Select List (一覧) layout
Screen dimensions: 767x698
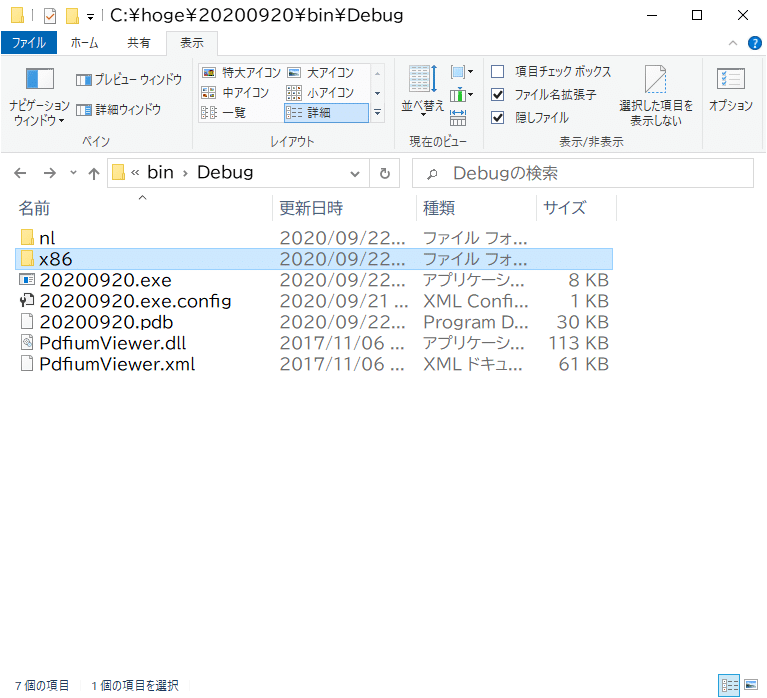[242, 113]
